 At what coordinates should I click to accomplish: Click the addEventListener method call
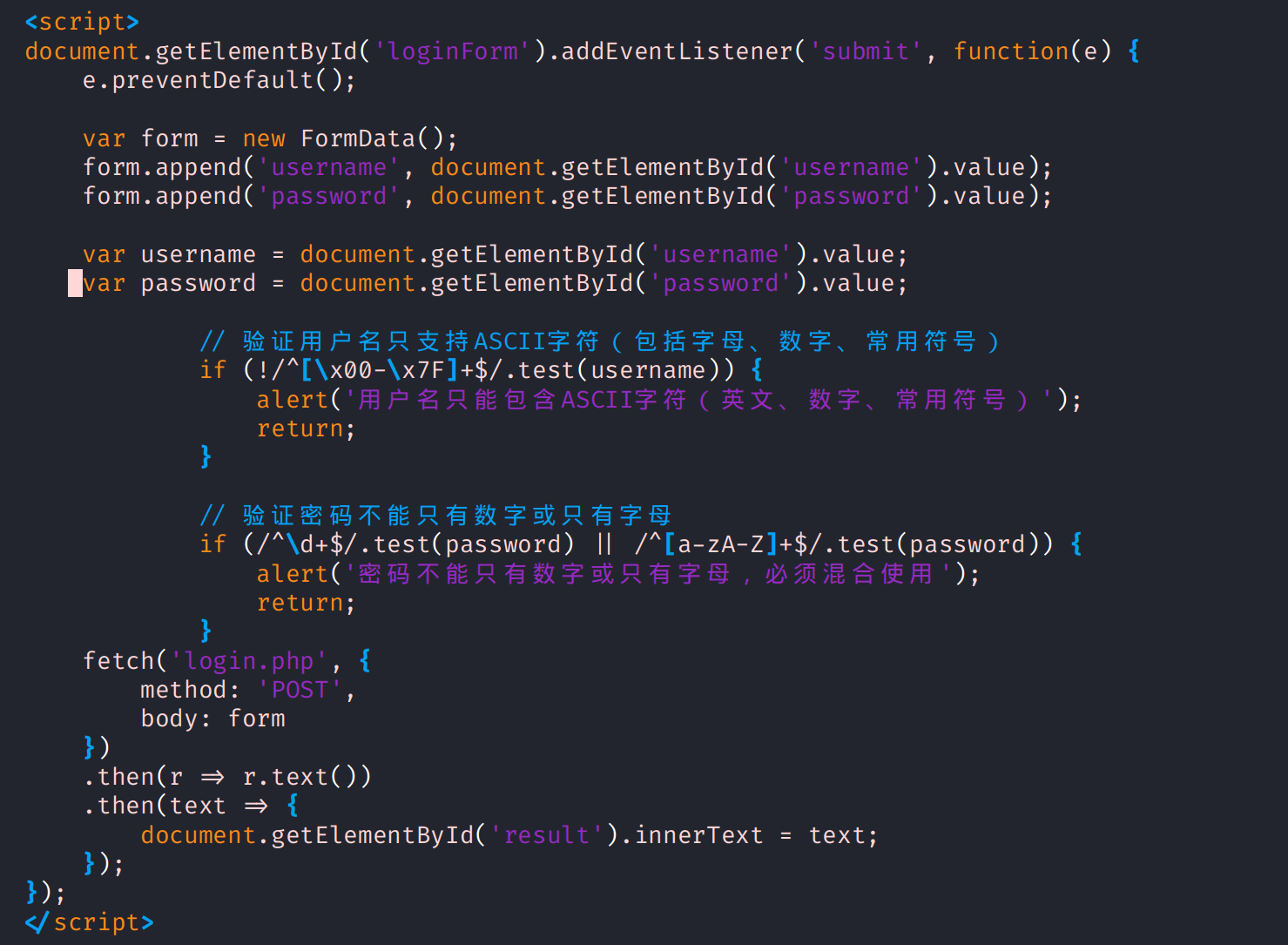(x=677, y=51)
